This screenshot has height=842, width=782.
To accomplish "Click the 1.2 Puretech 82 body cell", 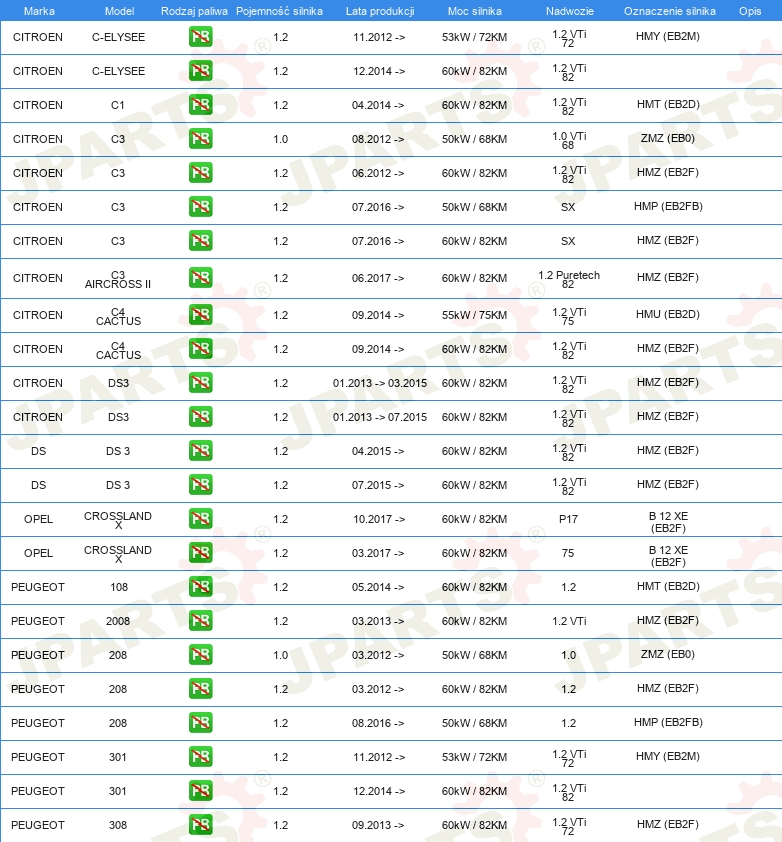I will point(569,279).
